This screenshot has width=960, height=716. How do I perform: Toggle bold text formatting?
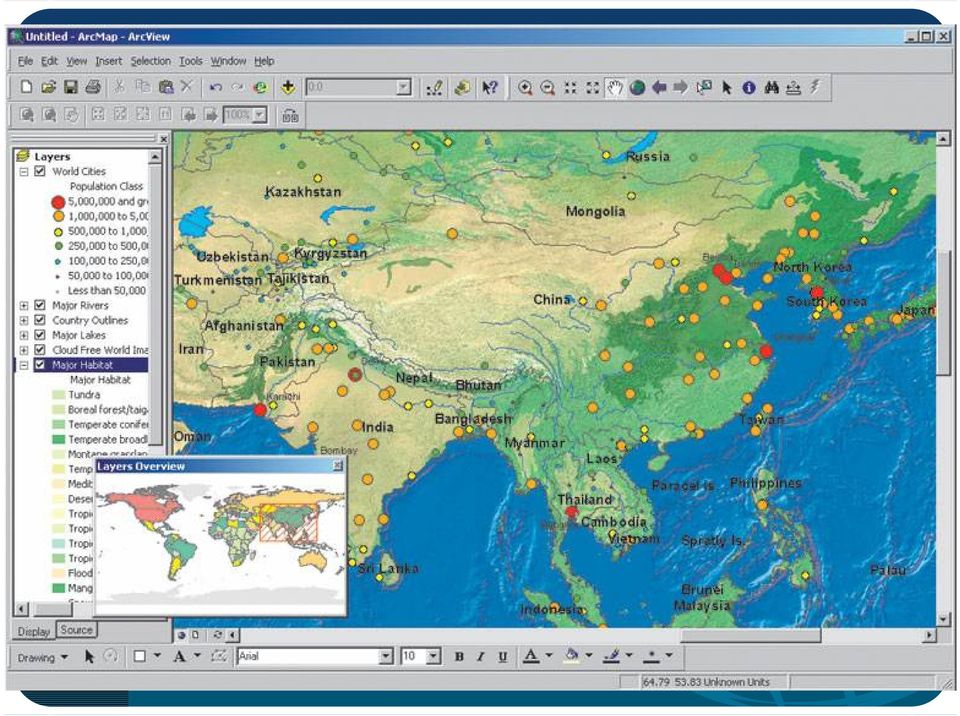459,657
